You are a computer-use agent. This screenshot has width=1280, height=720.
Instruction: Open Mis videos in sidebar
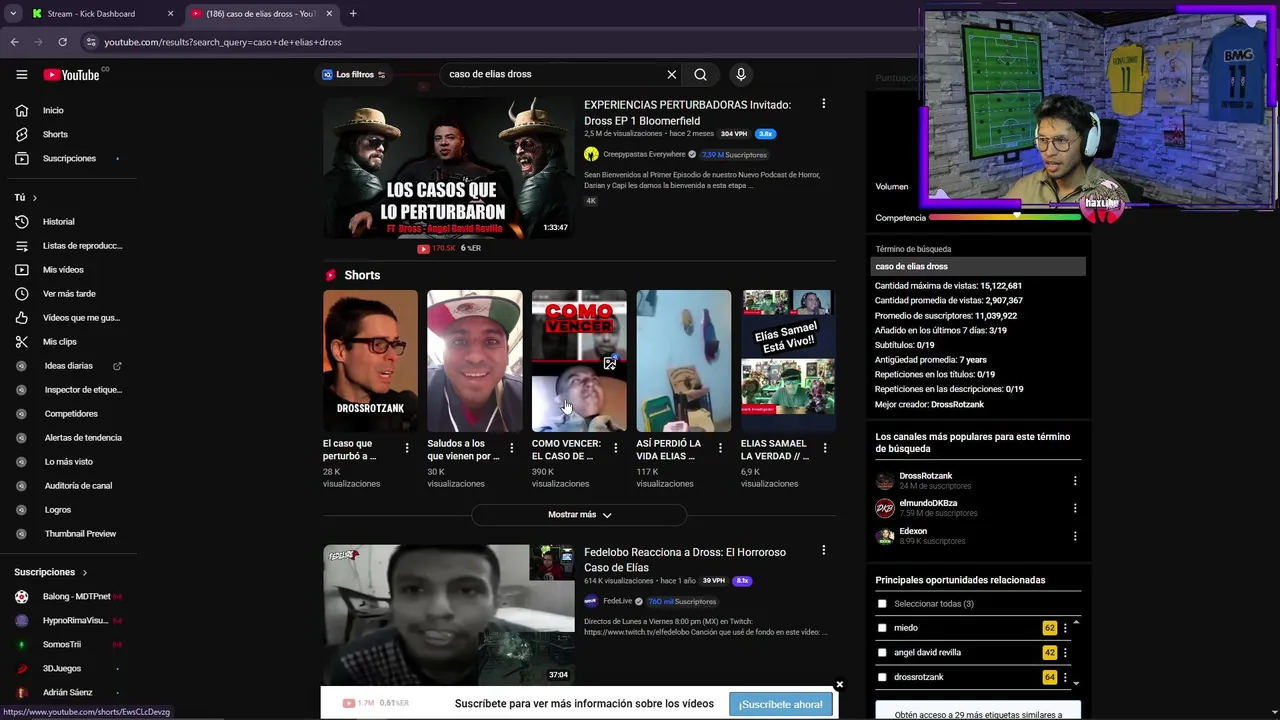[x=63, y=269]
